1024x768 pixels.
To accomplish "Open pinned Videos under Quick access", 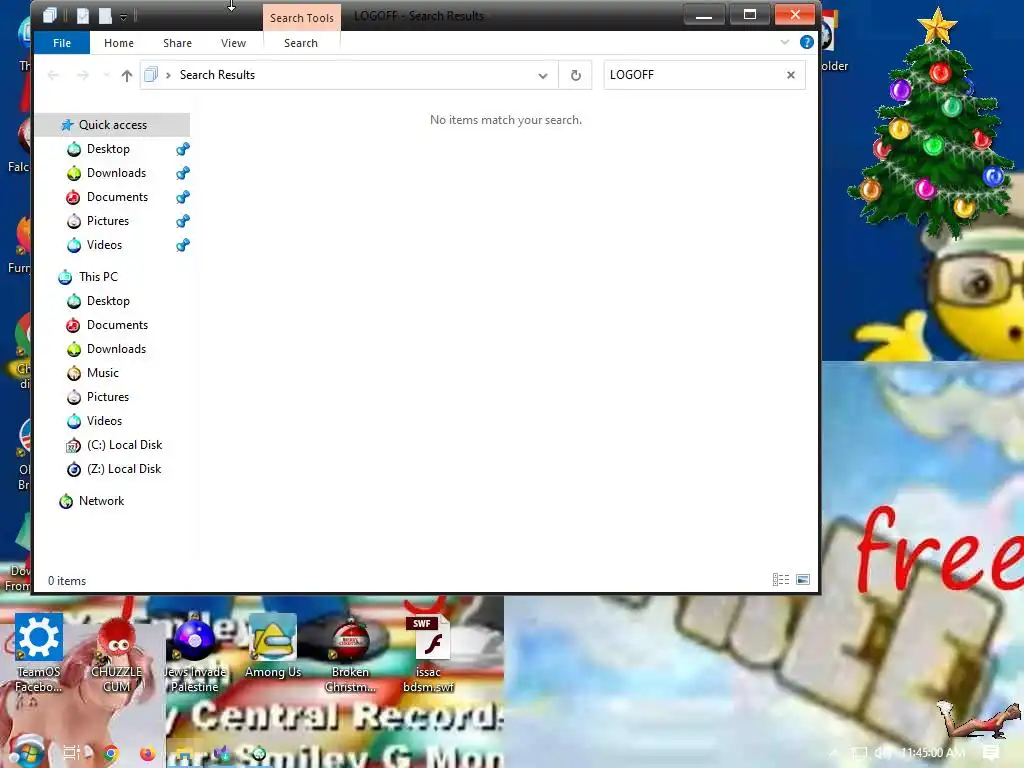I will pos(104,245).
